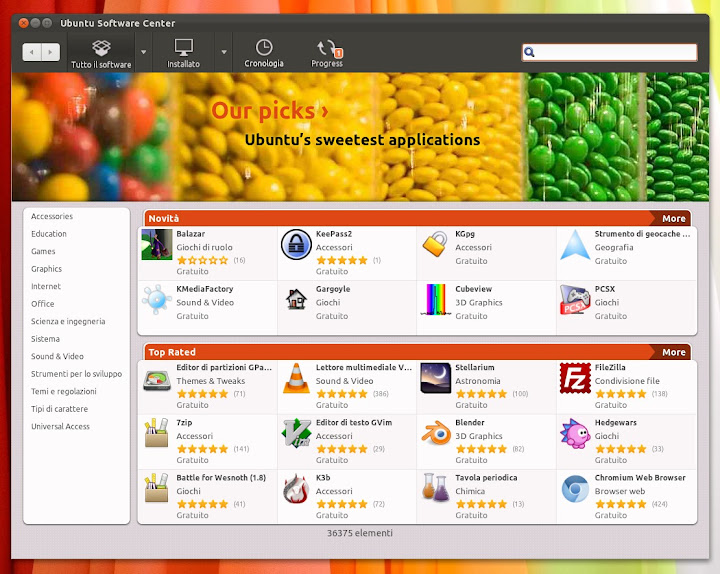Image resolution: width=720 pixels, height=574 pixels.
Task: Click the VLC traffic cone icon
Action: point(296,378)
